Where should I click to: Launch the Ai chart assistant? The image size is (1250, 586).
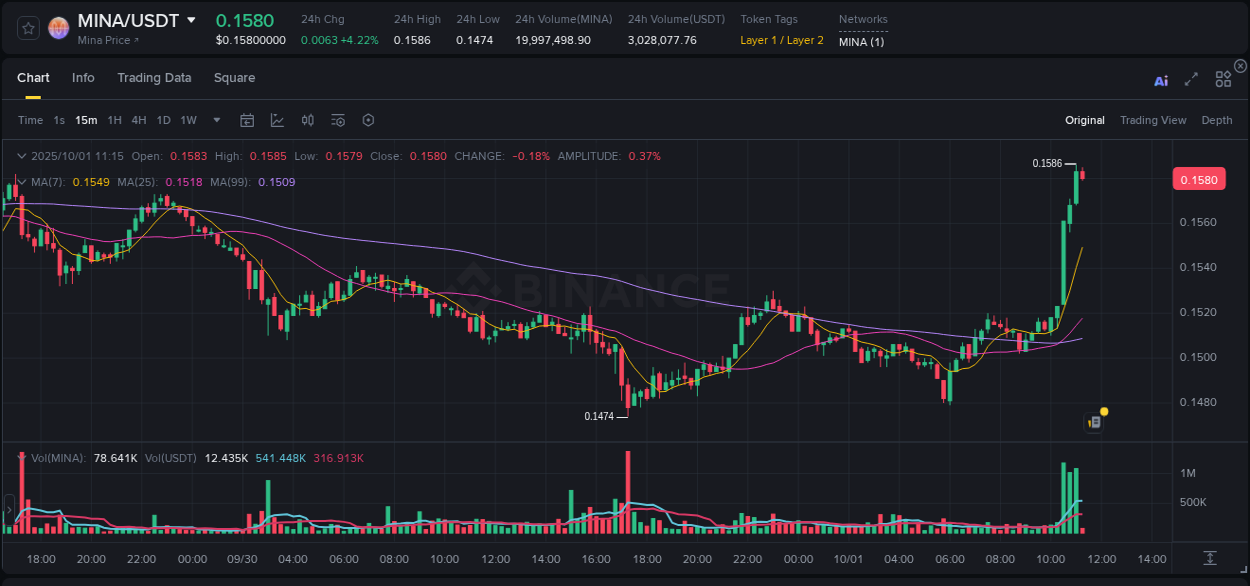(x=1161, y=78)
